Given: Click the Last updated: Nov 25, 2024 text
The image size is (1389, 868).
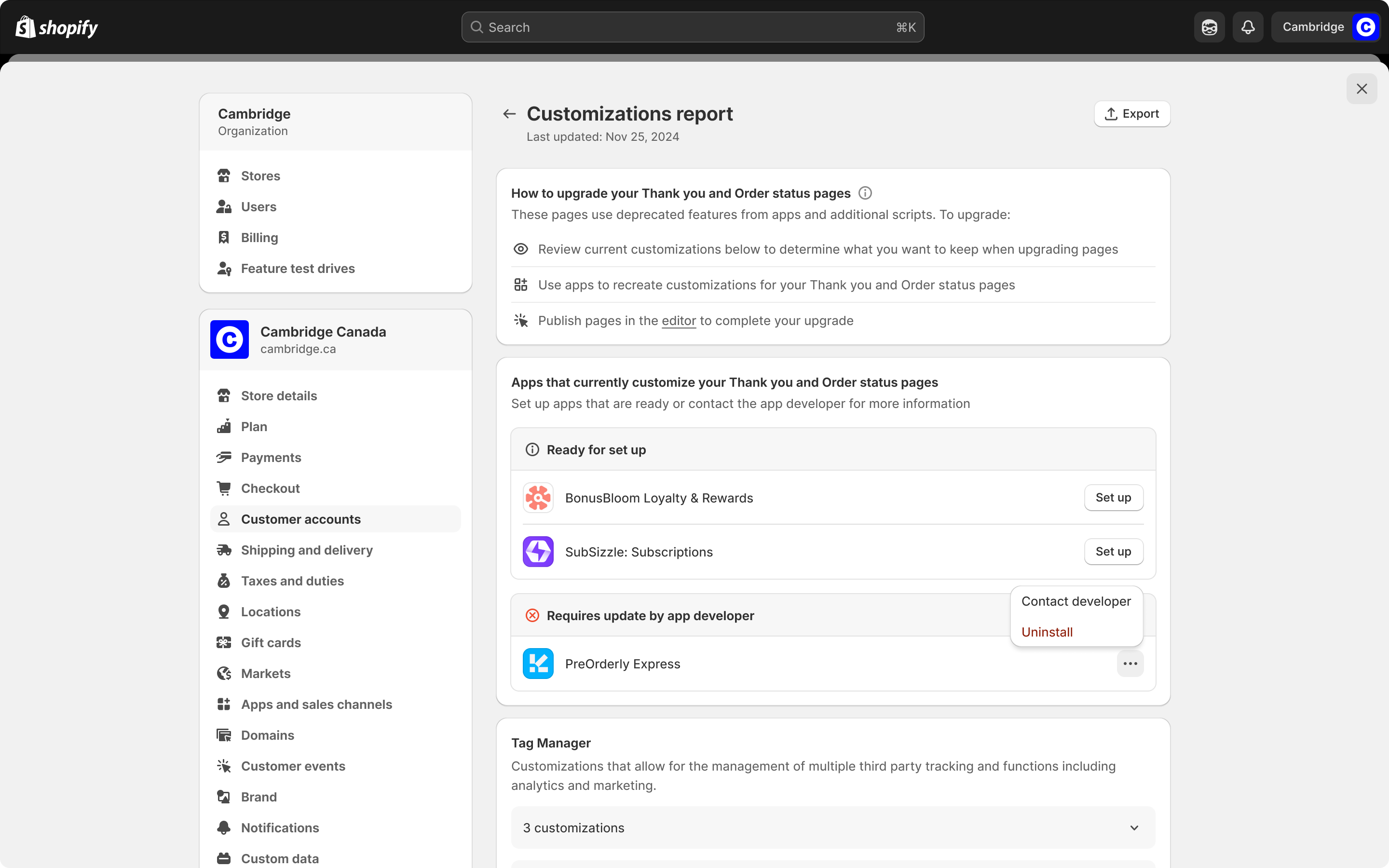Looking at the screenshot, I should (603, 136).
